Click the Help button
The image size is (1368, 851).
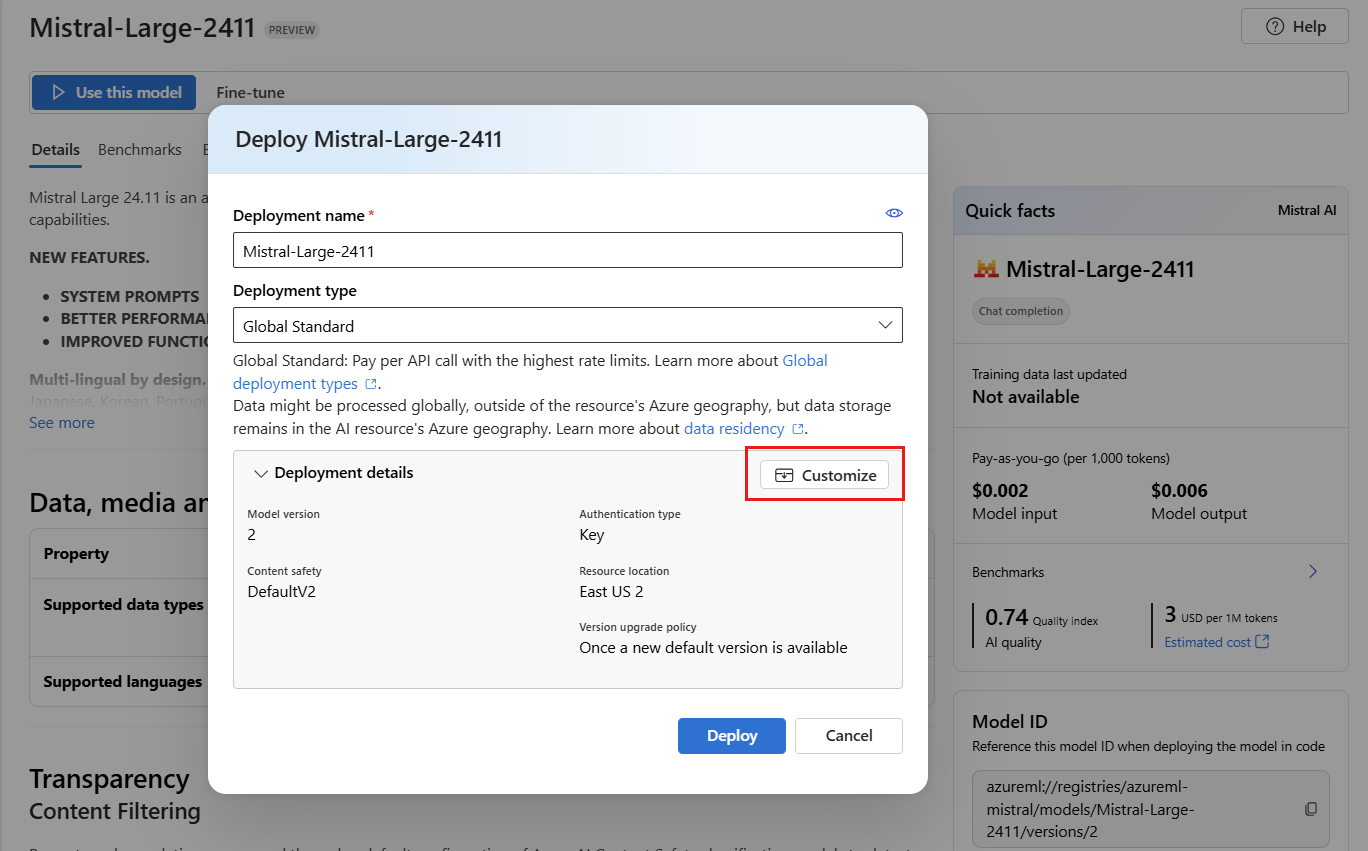point(1295,27)
